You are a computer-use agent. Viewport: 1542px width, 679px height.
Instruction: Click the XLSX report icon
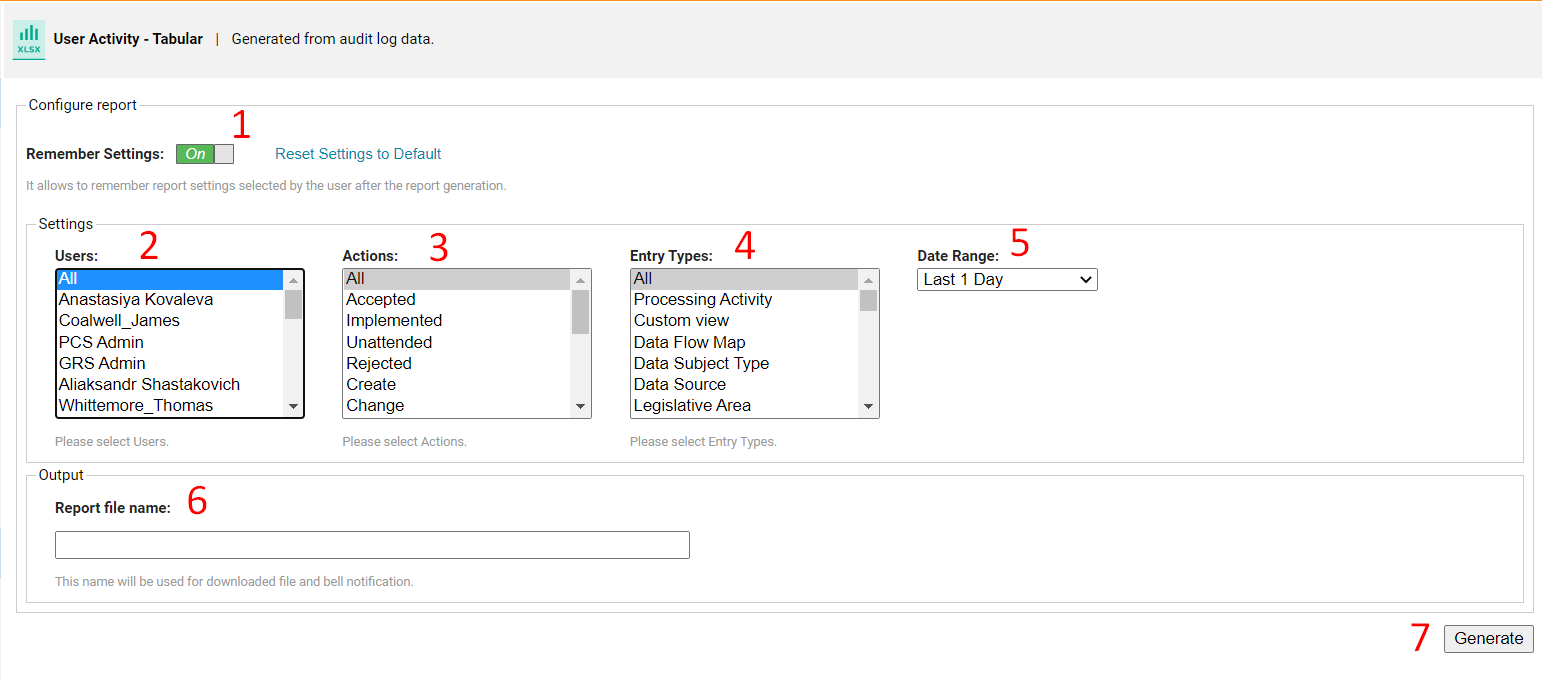click(29, 40)
